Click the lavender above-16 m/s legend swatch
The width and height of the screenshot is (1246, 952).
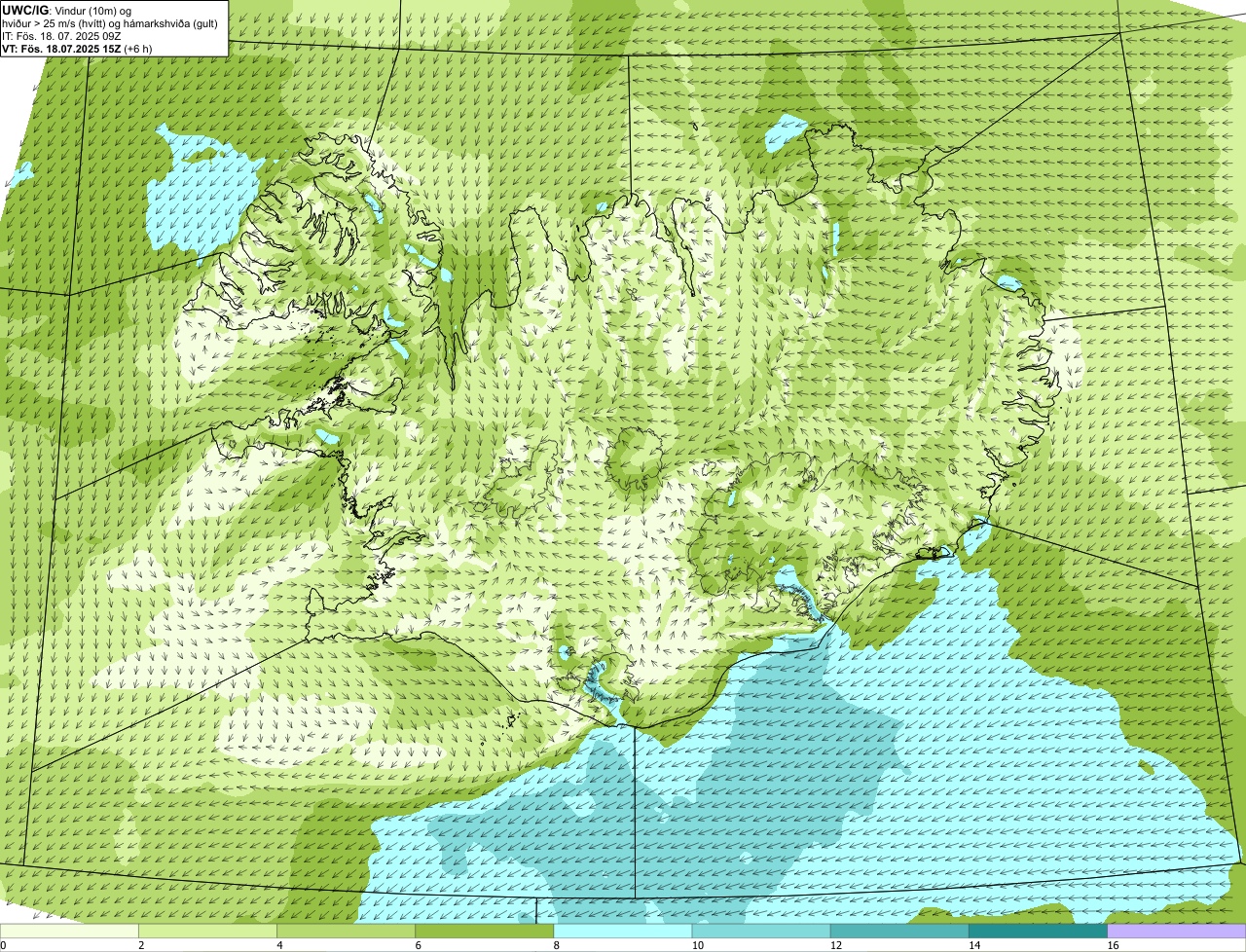coord(1177,932)
